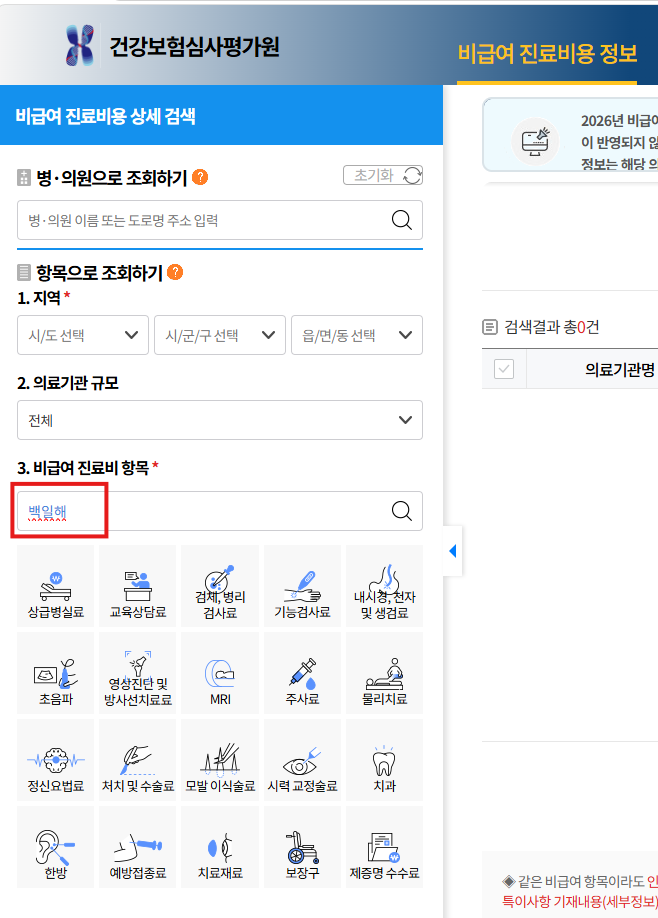The width and height of the screenshot is (658, 918).
Task: Open the 읍/면/동 선택 dropdown
Action: [357, 335]
